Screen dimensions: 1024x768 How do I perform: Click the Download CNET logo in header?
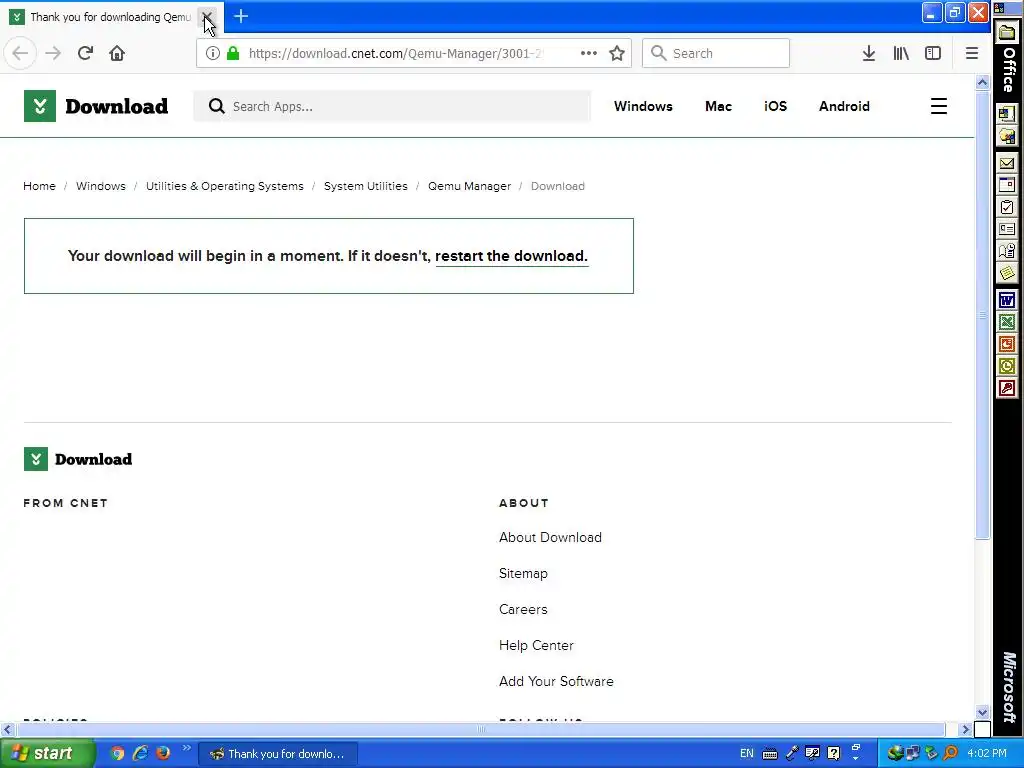96,106
